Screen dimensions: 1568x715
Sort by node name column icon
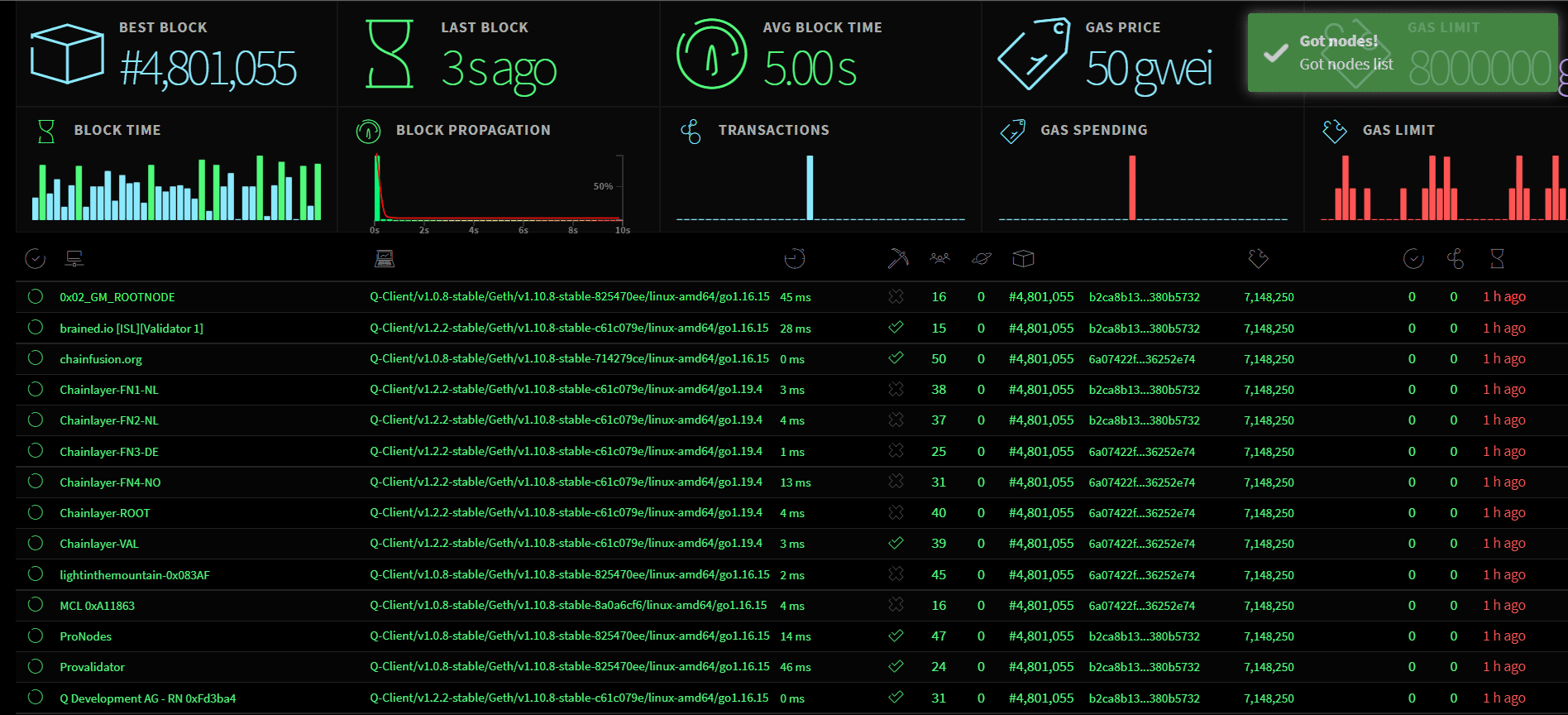point(74,259)
